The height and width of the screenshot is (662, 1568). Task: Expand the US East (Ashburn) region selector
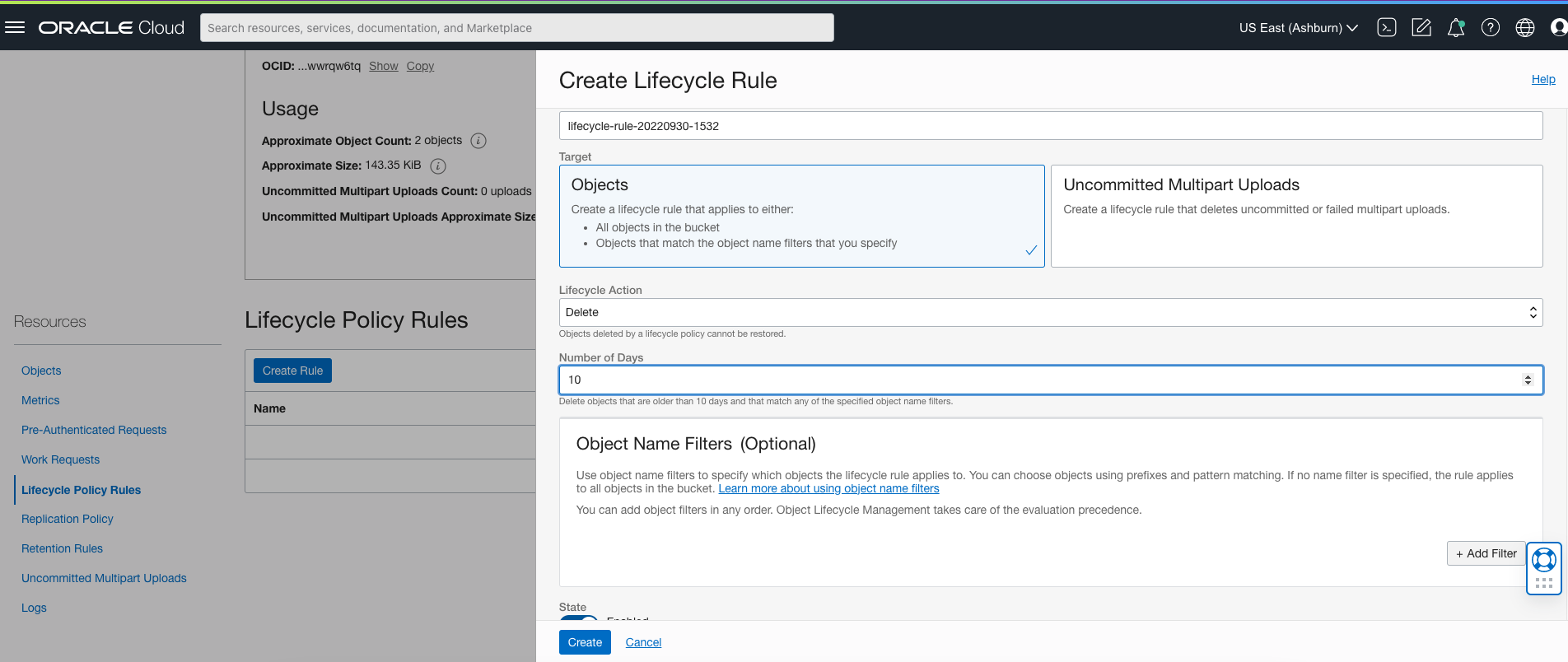(1298, 27)
